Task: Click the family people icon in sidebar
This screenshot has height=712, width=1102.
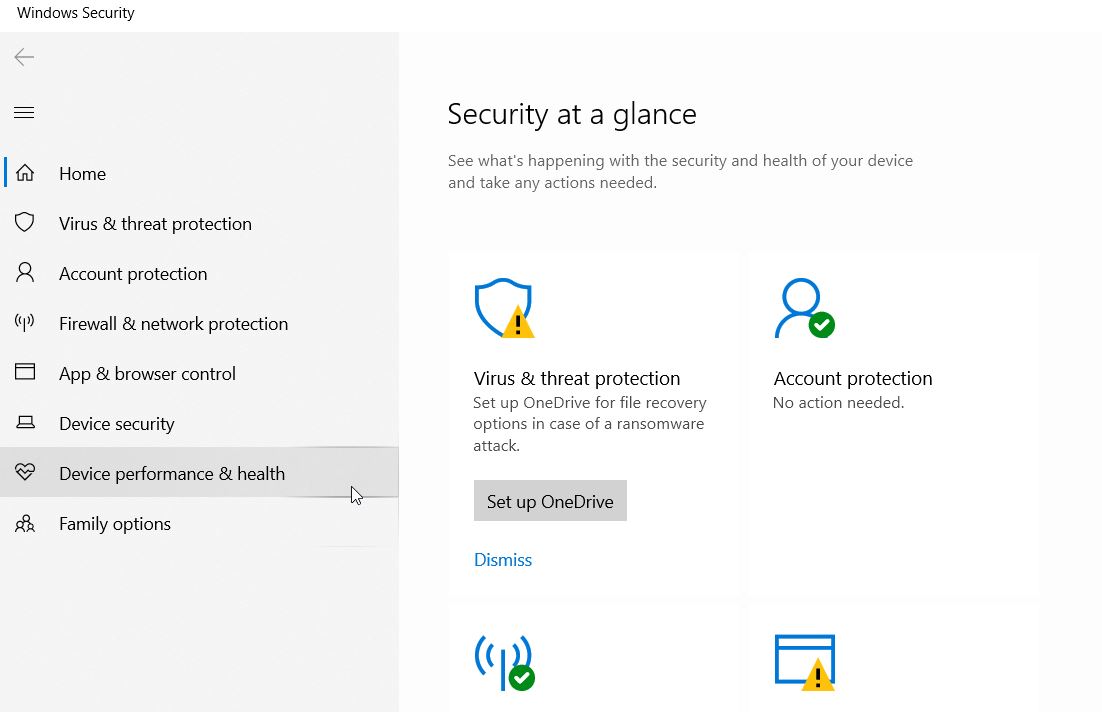Action: click(25, 524)
